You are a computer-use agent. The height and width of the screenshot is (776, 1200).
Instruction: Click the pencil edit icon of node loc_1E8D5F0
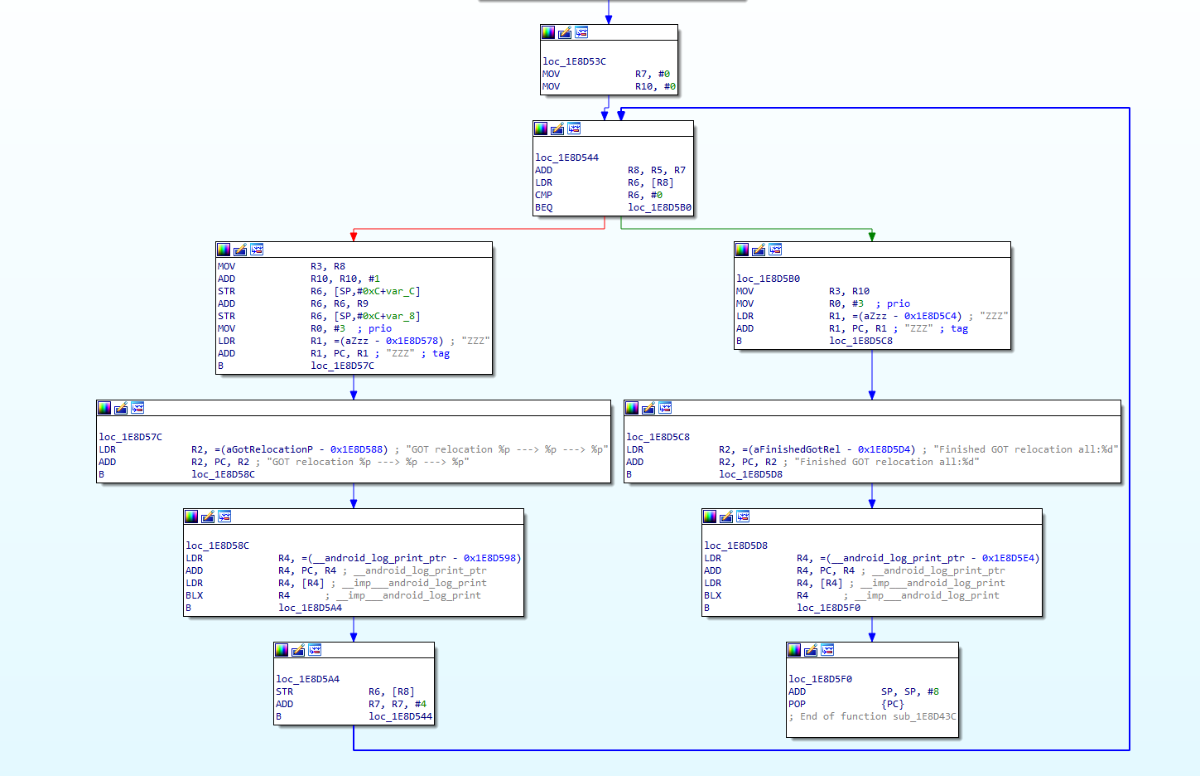click(x=811, y=649)
